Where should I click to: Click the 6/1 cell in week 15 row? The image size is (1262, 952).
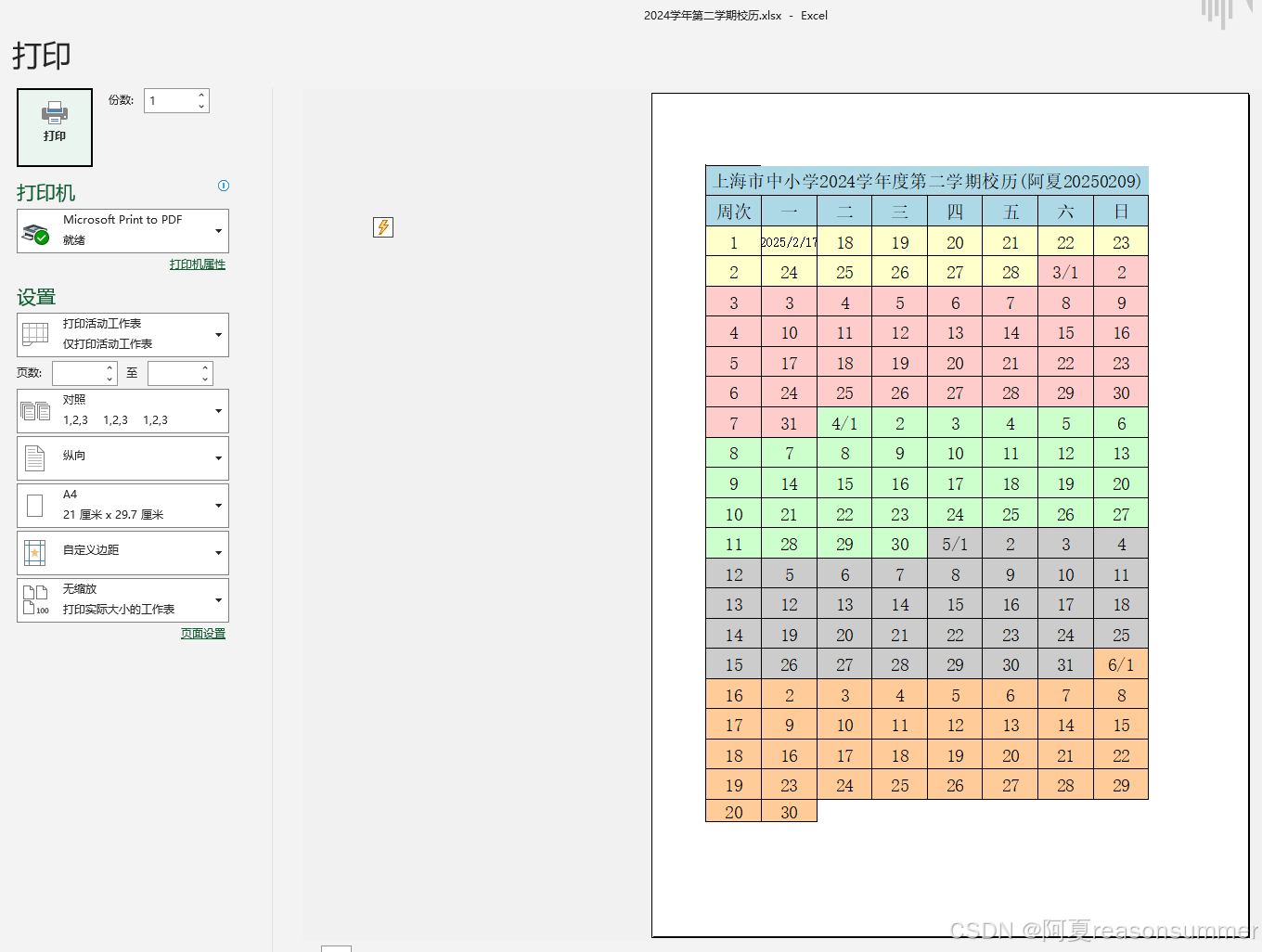tap(1121, 665)
